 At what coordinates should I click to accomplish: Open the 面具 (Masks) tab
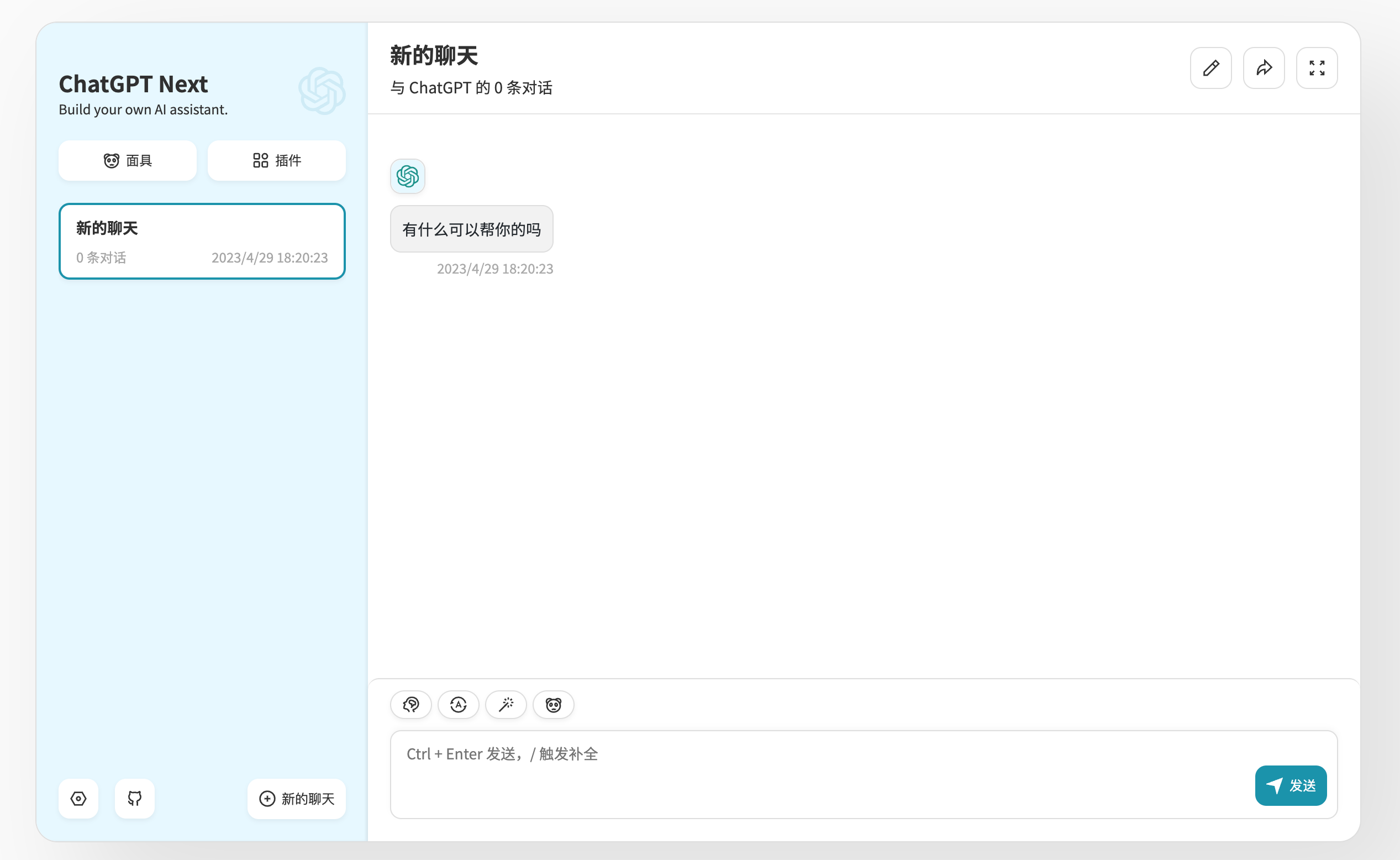click(128, 161)
